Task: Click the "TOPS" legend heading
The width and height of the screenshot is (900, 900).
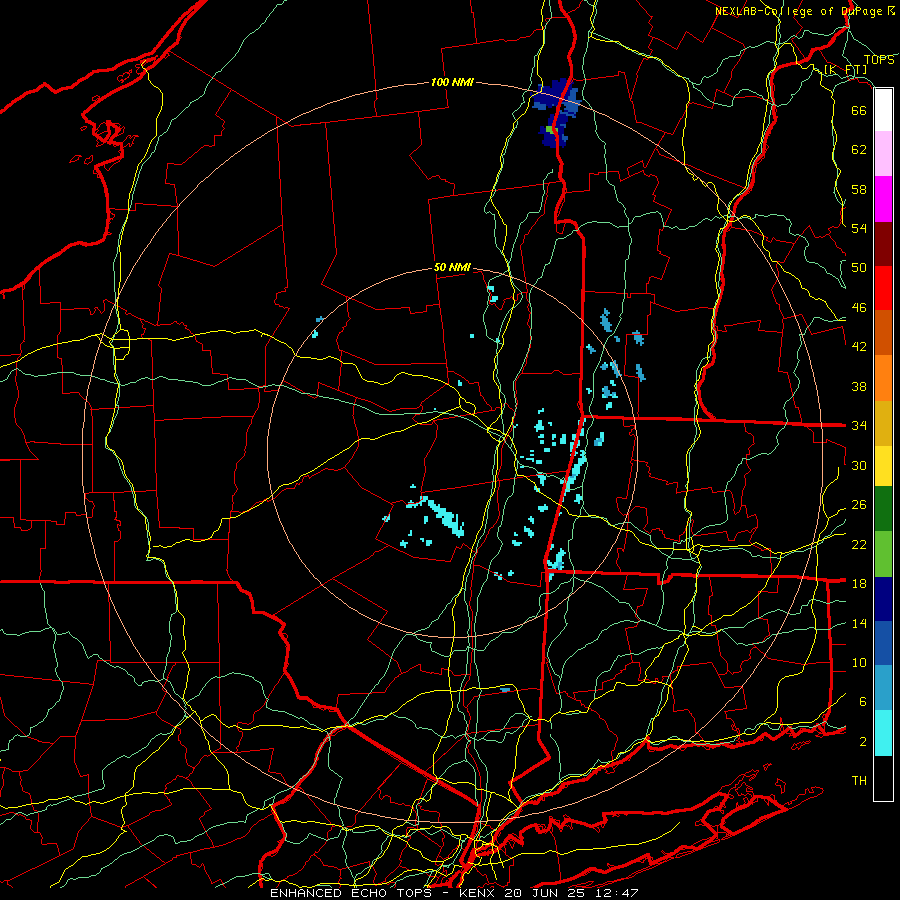Action: 879,60
